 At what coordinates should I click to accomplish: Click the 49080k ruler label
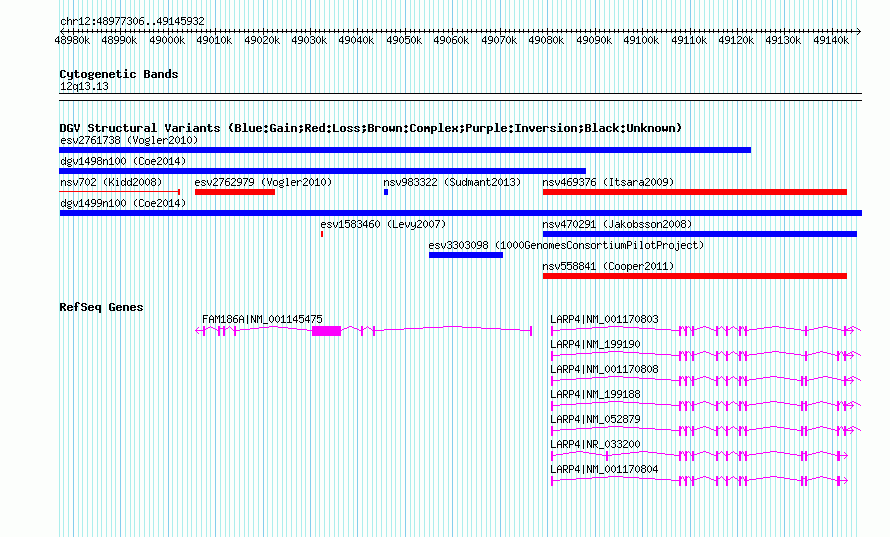click(x=545, y=40)
